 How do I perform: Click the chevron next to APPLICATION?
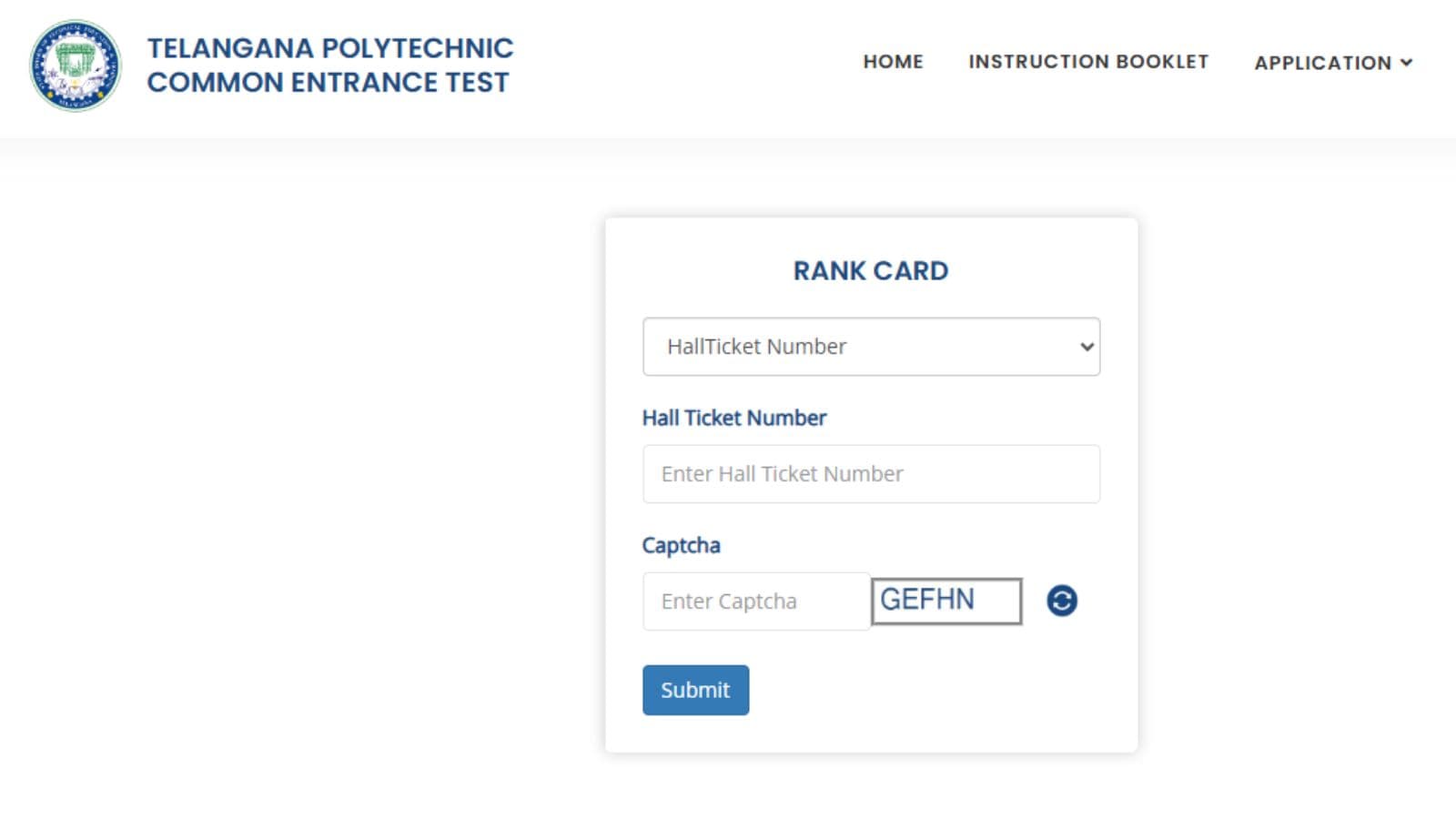(1406, 63)
